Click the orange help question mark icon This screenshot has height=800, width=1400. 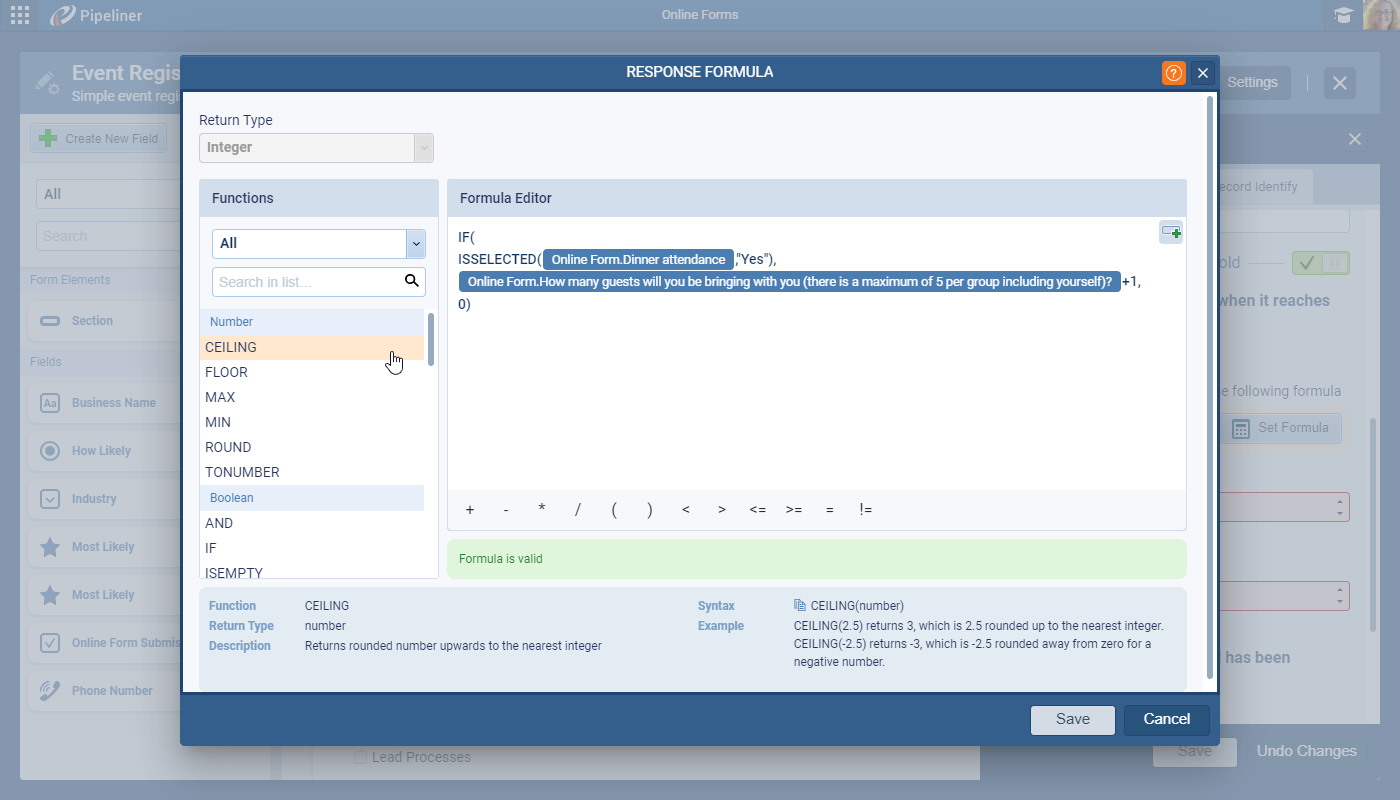(1173, 73)
